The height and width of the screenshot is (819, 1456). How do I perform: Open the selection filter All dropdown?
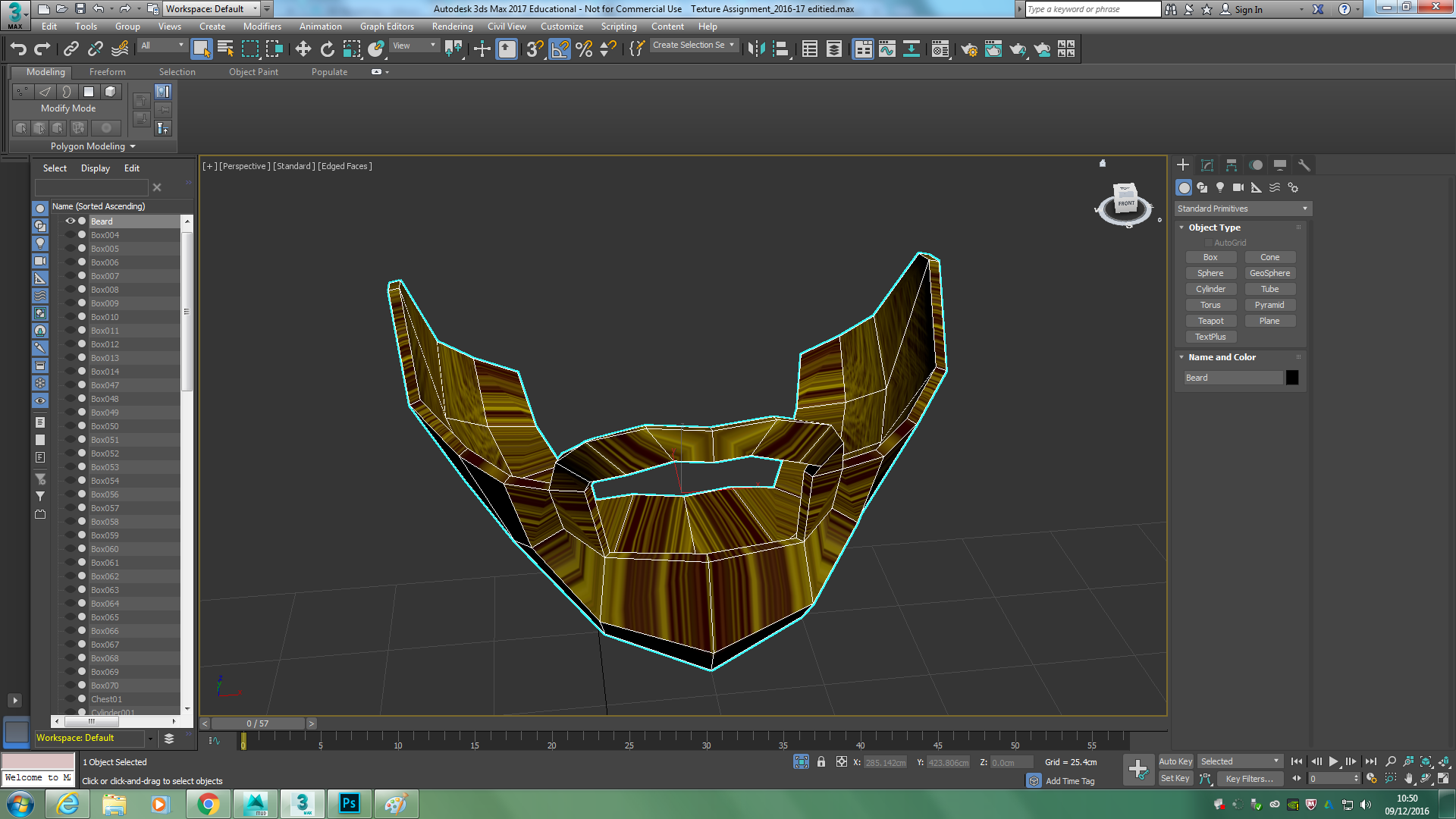[x=162, y=45]
